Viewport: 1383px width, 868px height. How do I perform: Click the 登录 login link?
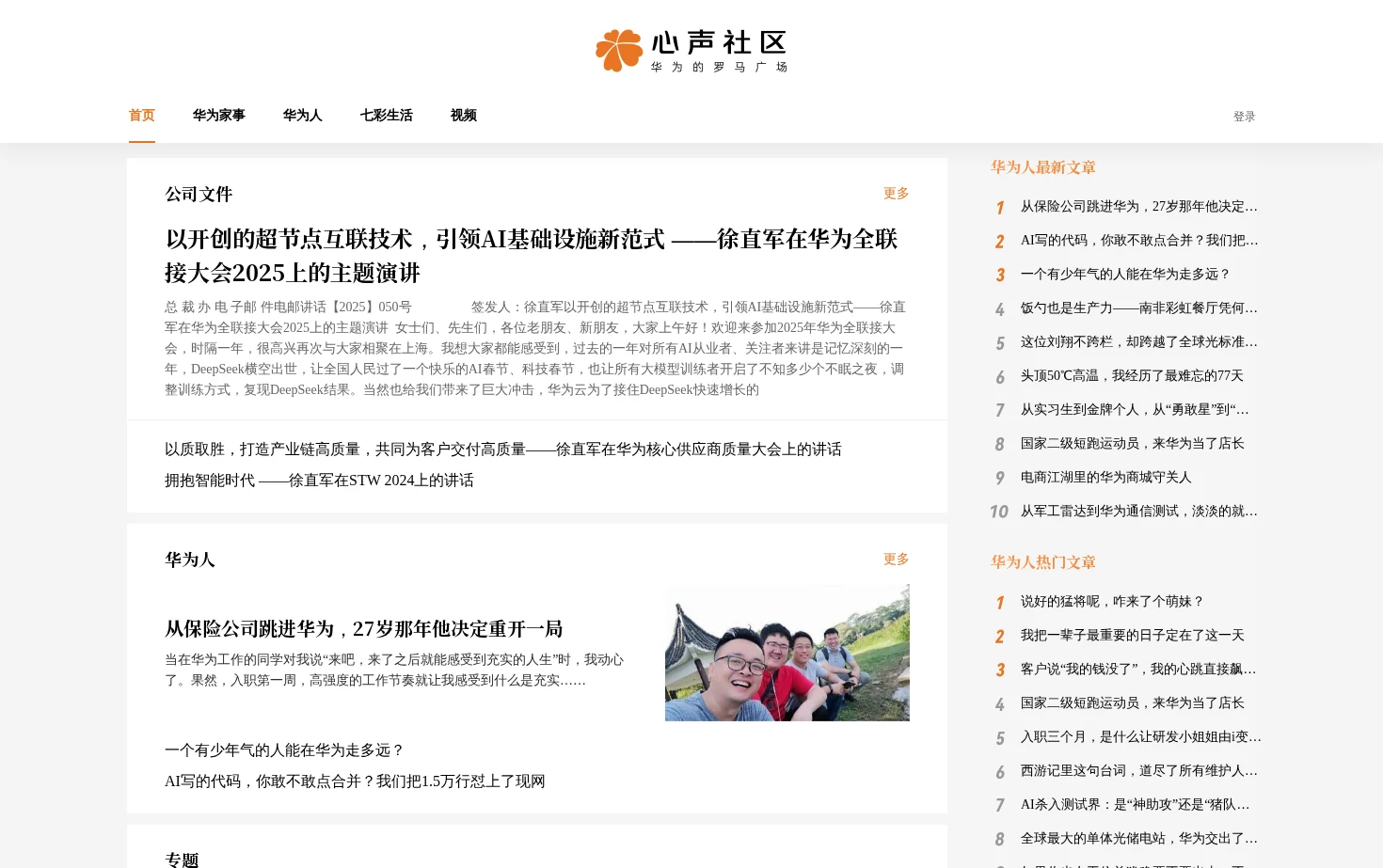[1245, 117]
